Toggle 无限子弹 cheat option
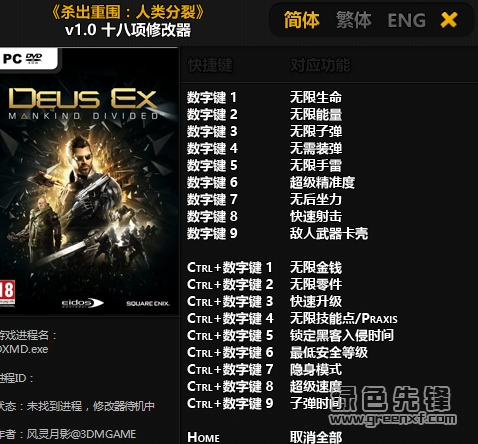 point(316,131)
